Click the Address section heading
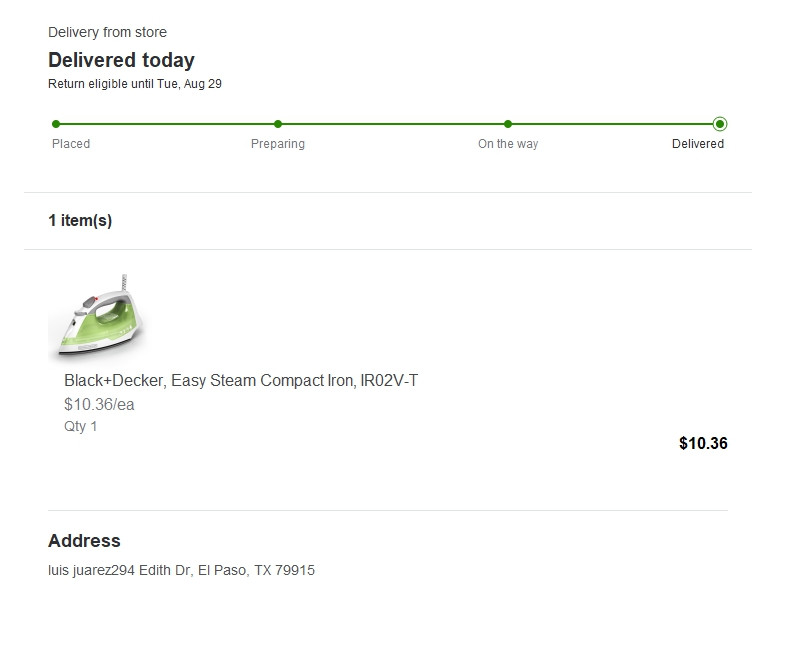 coord(84,541)
